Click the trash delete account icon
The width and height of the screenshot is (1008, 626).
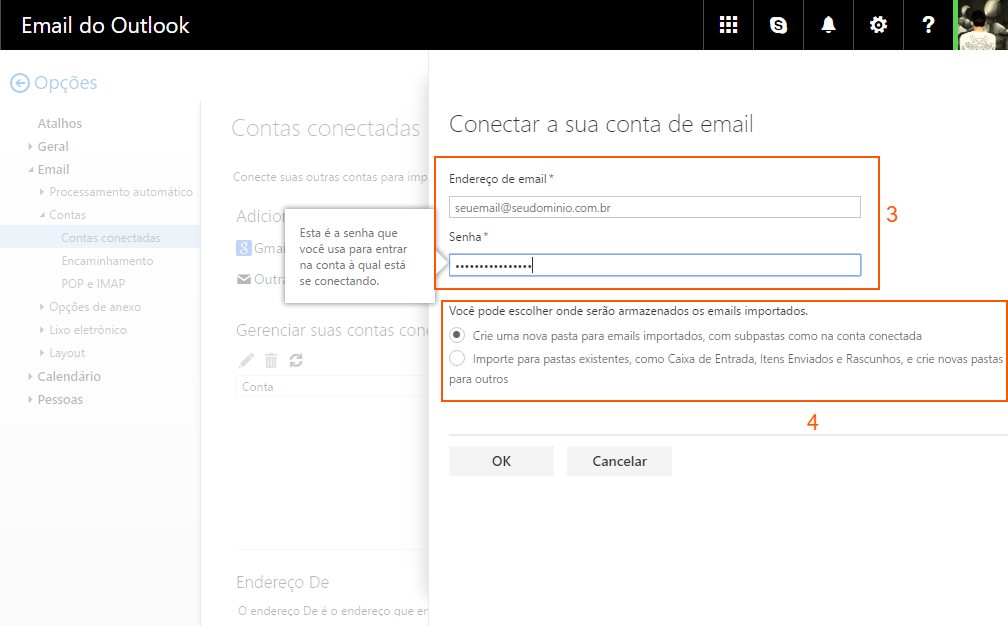click(271, 361)
